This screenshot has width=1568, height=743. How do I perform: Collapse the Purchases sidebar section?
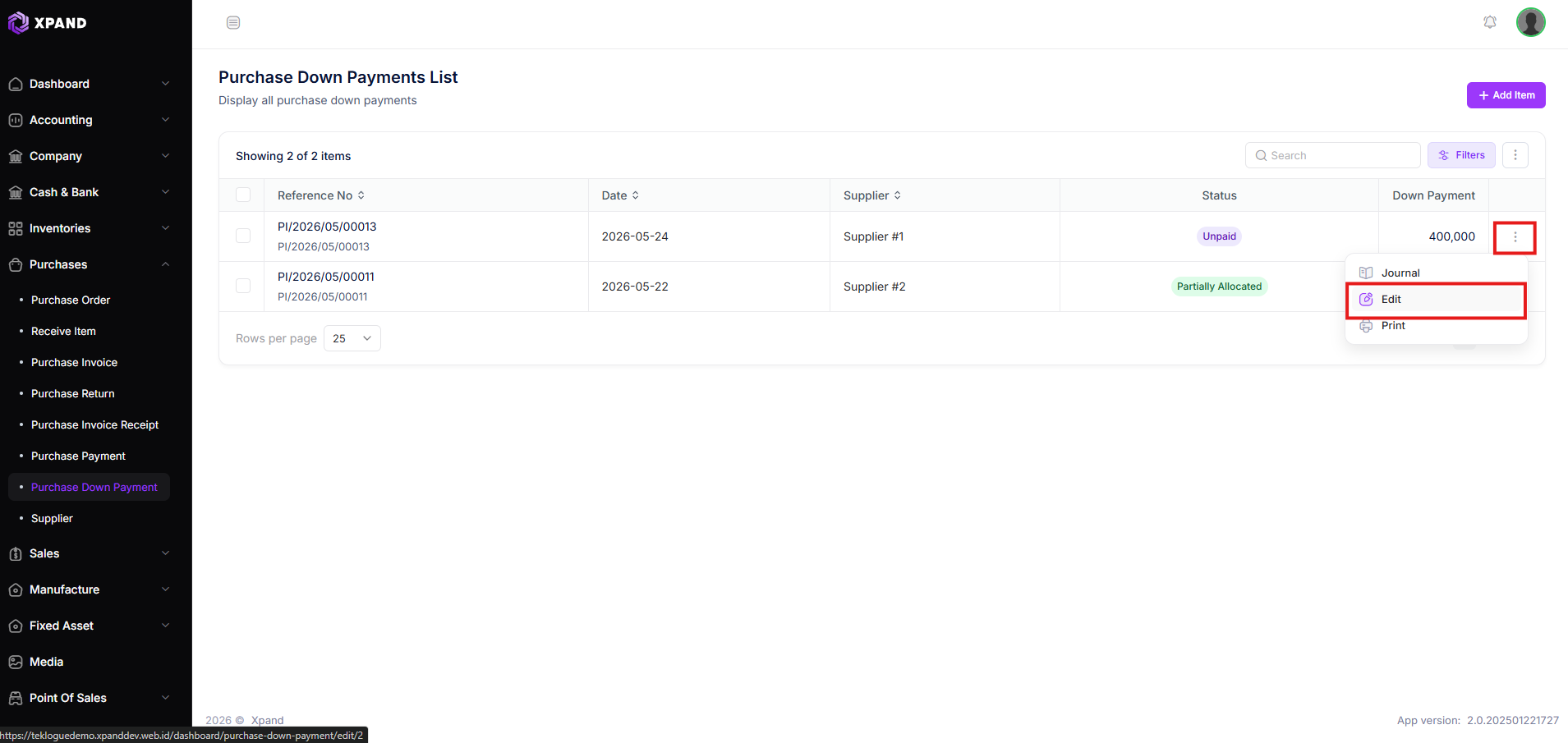(x=90, y=264)
